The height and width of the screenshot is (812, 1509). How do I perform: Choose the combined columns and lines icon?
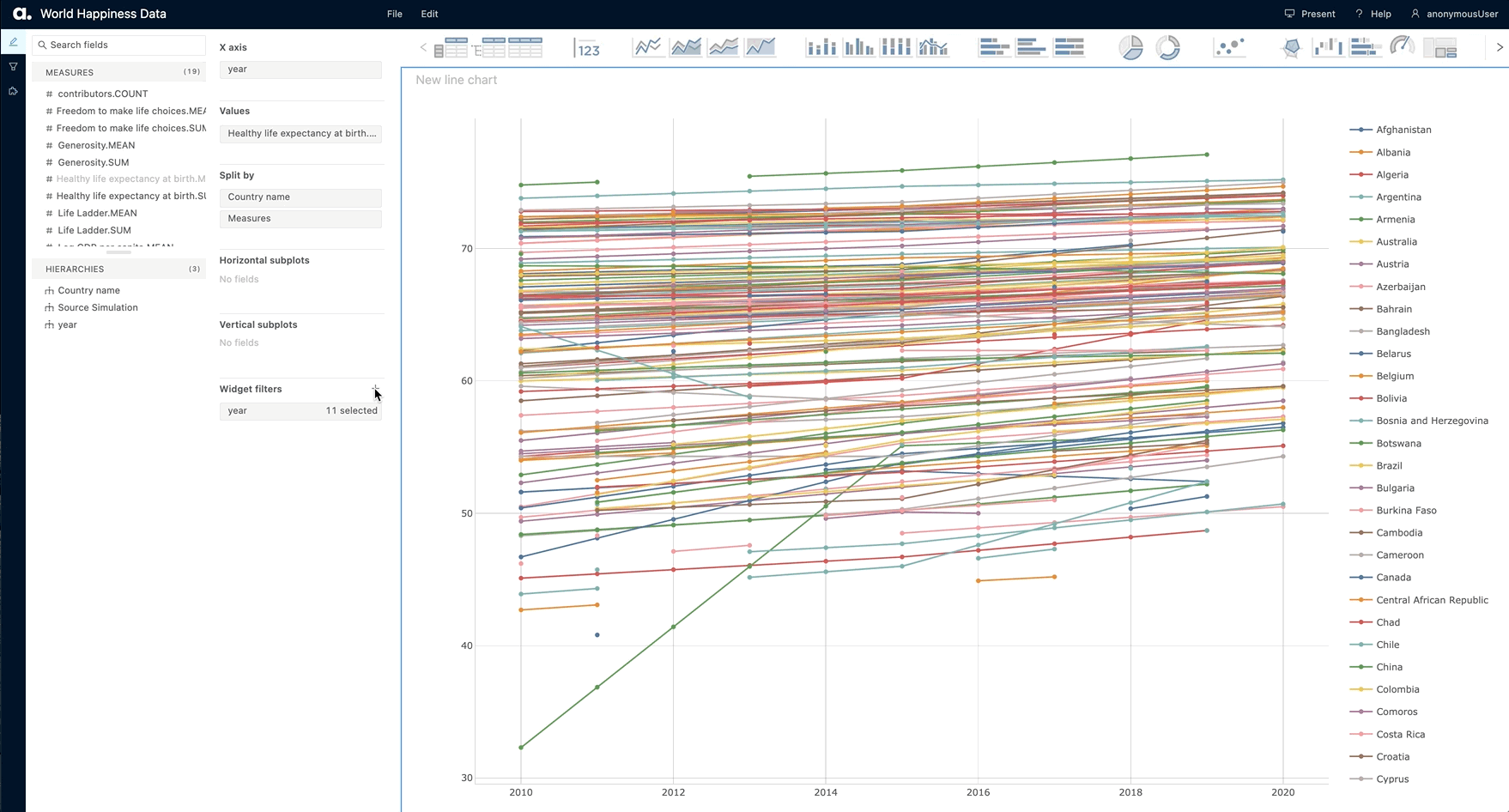coord(933,47)
